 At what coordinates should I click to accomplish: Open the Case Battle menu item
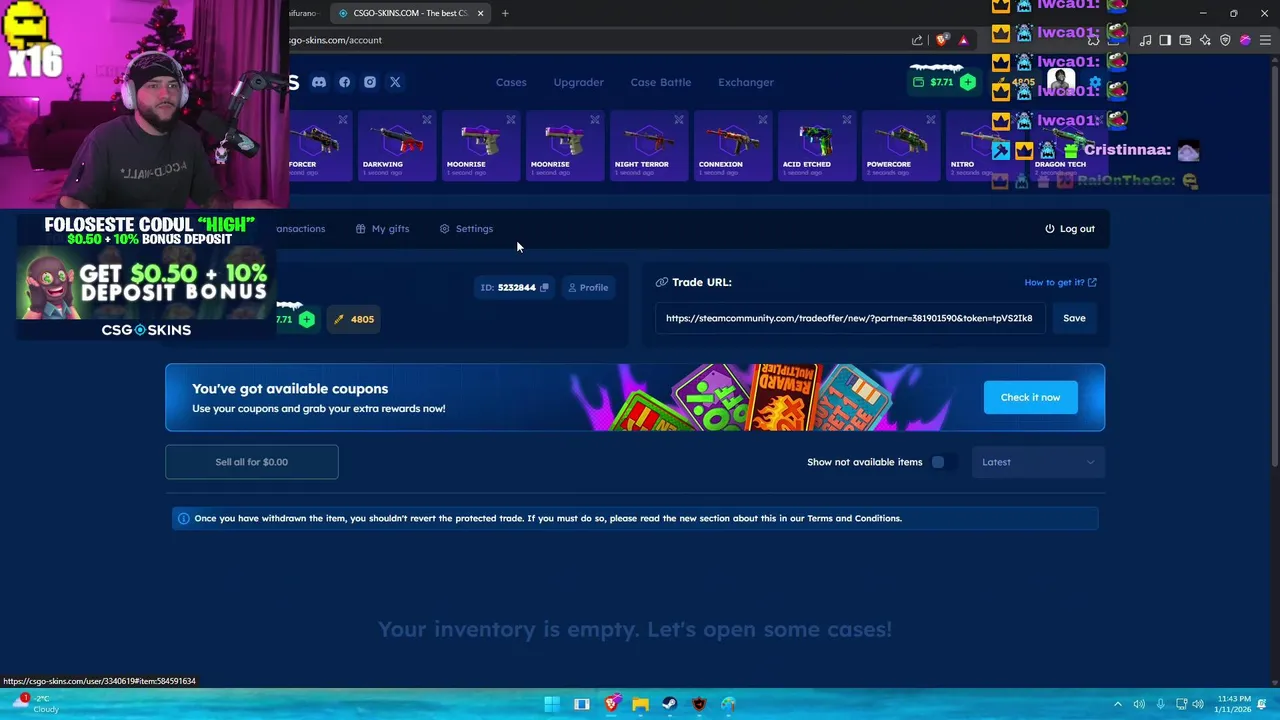(661, 82)
